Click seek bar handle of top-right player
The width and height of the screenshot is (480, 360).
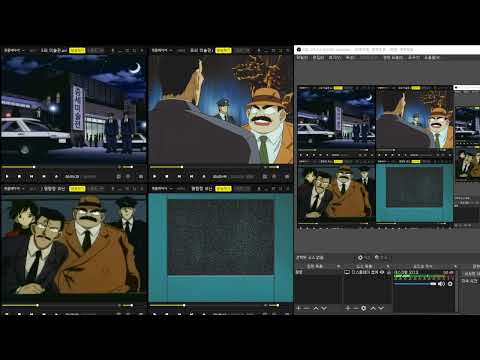coord(182,167)
